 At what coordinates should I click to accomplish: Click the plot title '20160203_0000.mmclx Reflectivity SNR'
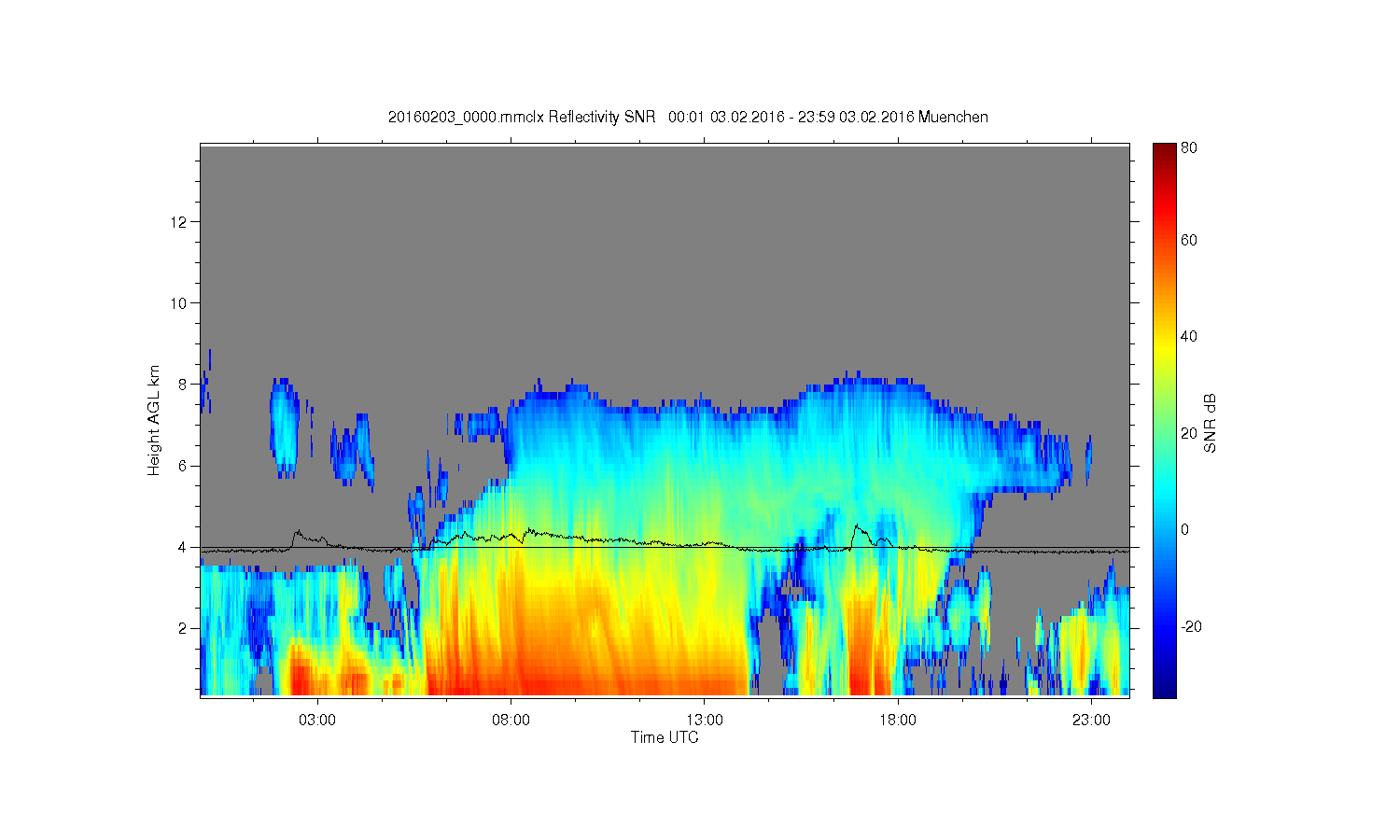click(x=522, y=117)
